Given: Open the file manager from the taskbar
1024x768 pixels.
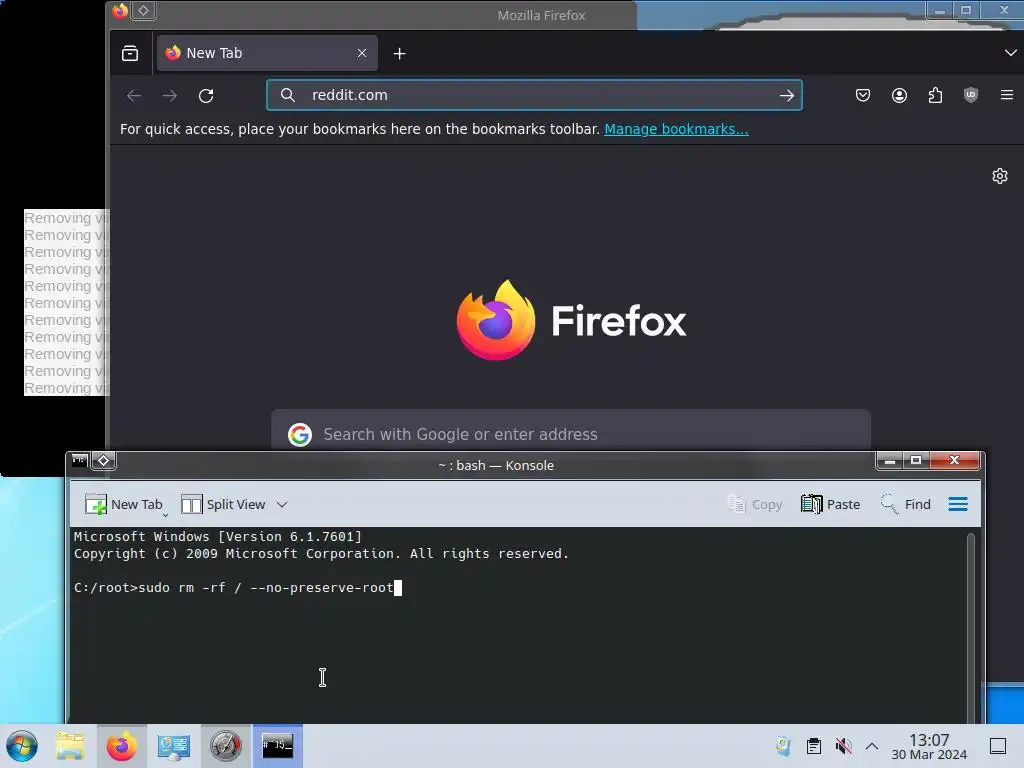Looking at the screenshot, I should (x=70, y=746).
